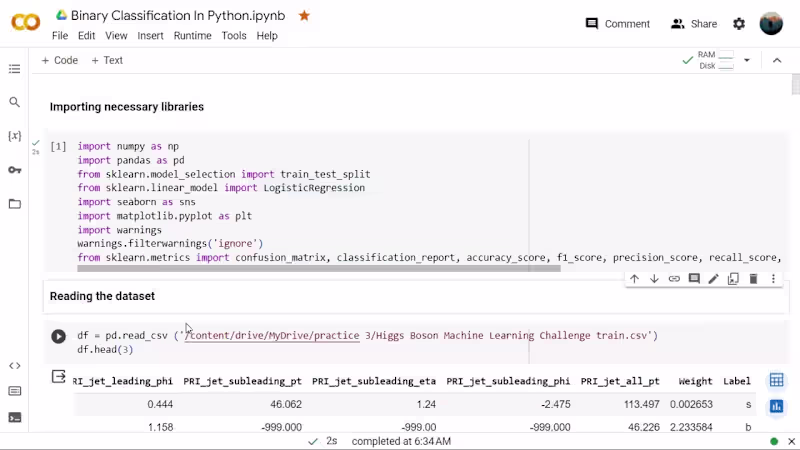Toggle the cell output view
This screenshot has height=450, width=800.
58,377
